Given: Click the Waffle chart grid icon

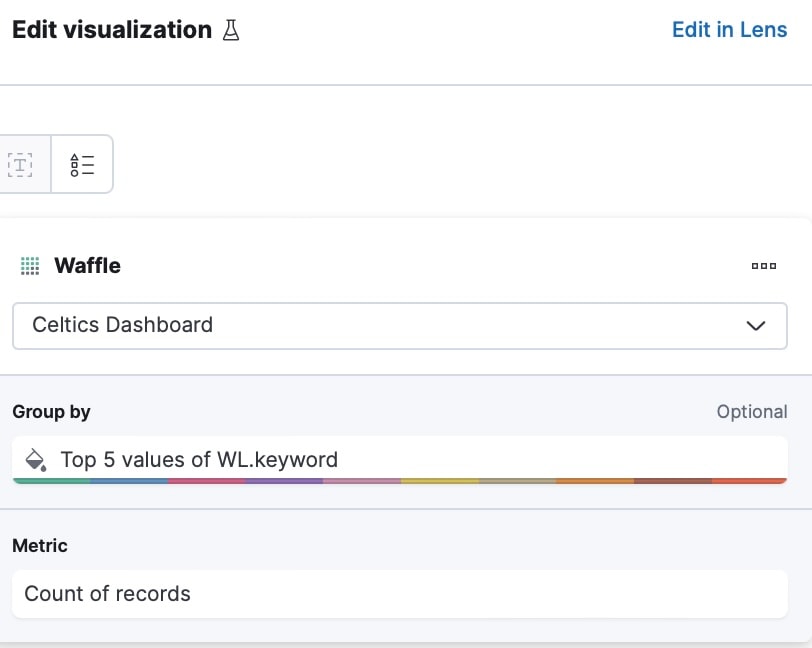Looking at the screenshot, I should pyautogui.click(x=30, y=266).
